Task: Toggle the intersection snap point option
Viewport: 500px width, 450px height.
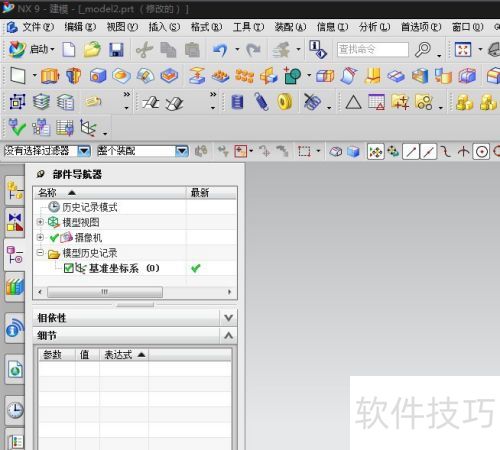Action: click(x=463, y=152)
